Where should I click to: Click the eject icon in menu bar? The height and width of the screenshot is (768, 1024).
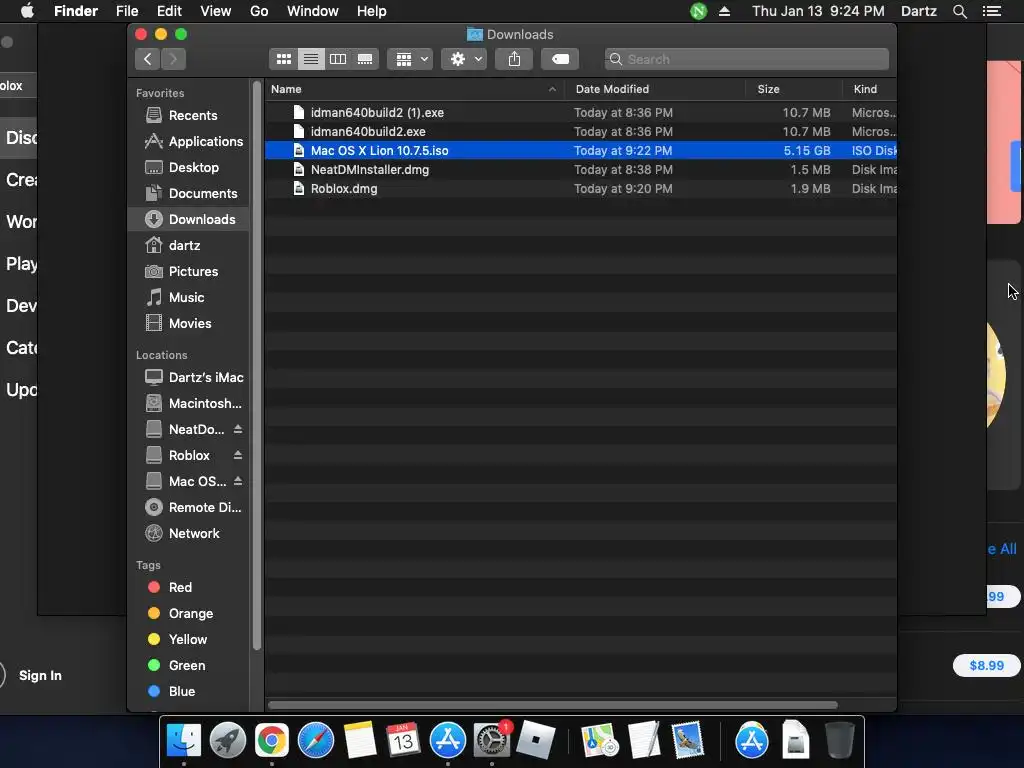[724, 11]
